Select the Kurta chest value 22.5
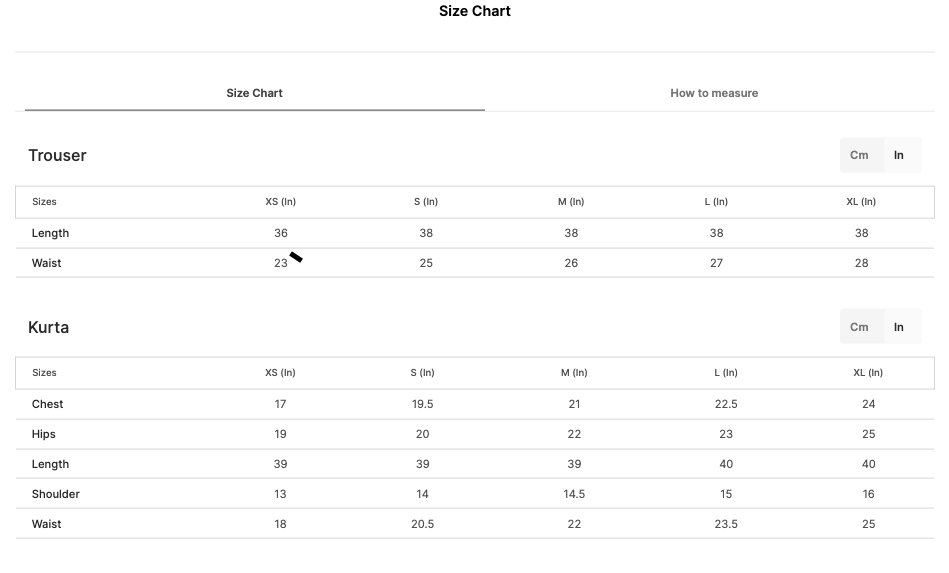The image size is (949, 573). tap(726, 404)
